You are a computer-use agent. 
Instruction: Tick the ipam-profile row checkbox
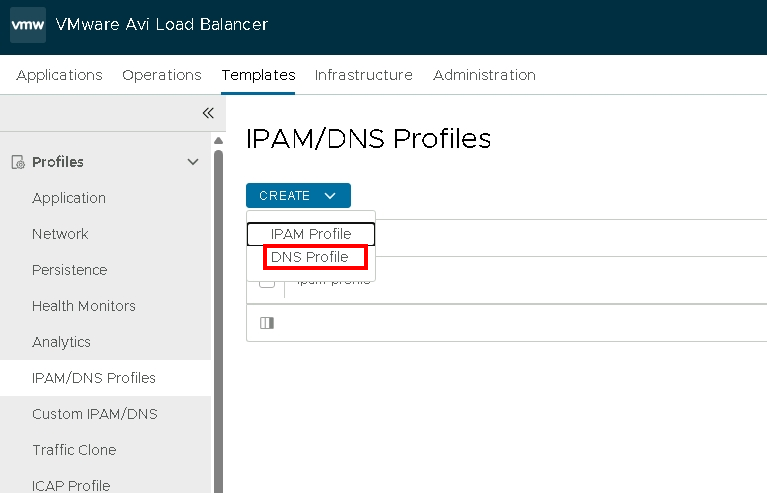267,282
